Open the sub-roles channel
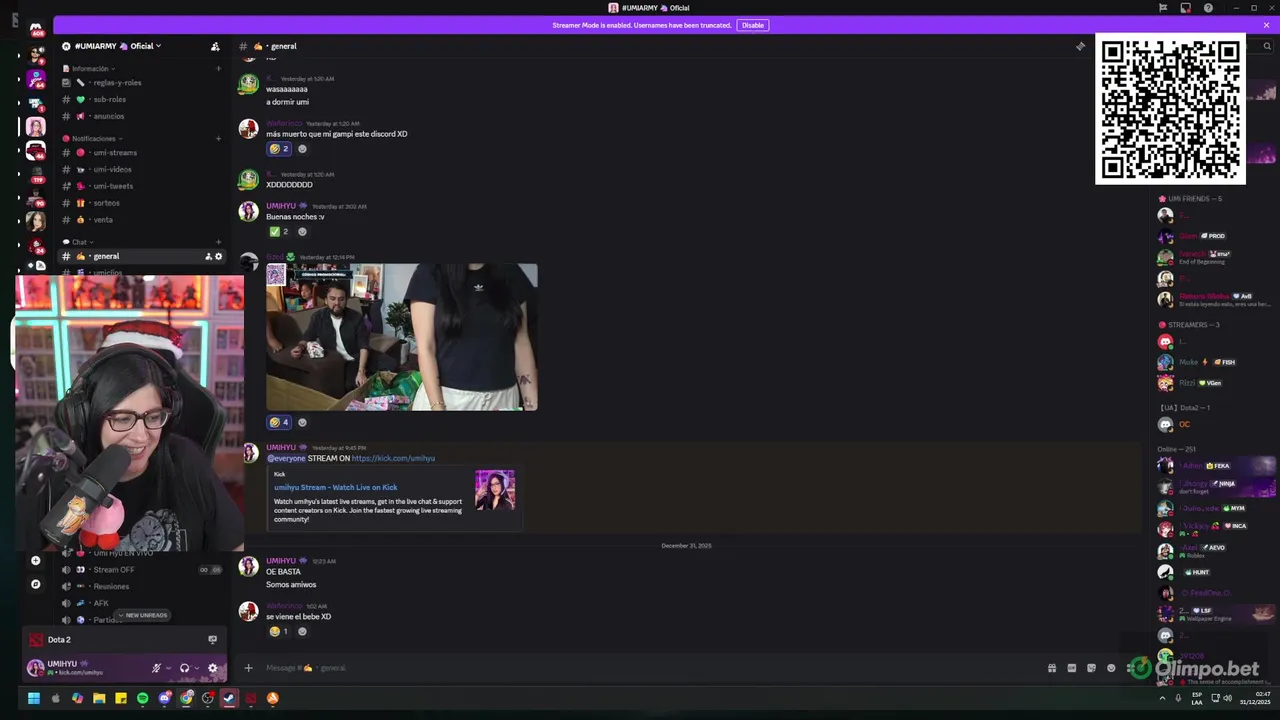Screen dimensions: 1280x720 point(140,100)
